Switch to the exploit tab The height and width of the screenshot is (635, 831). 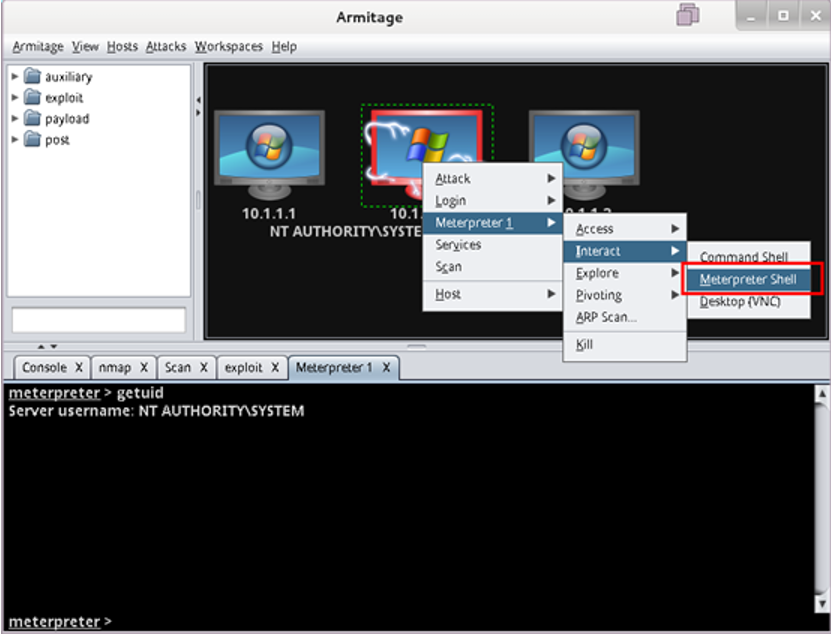click(x=243, y=367)
